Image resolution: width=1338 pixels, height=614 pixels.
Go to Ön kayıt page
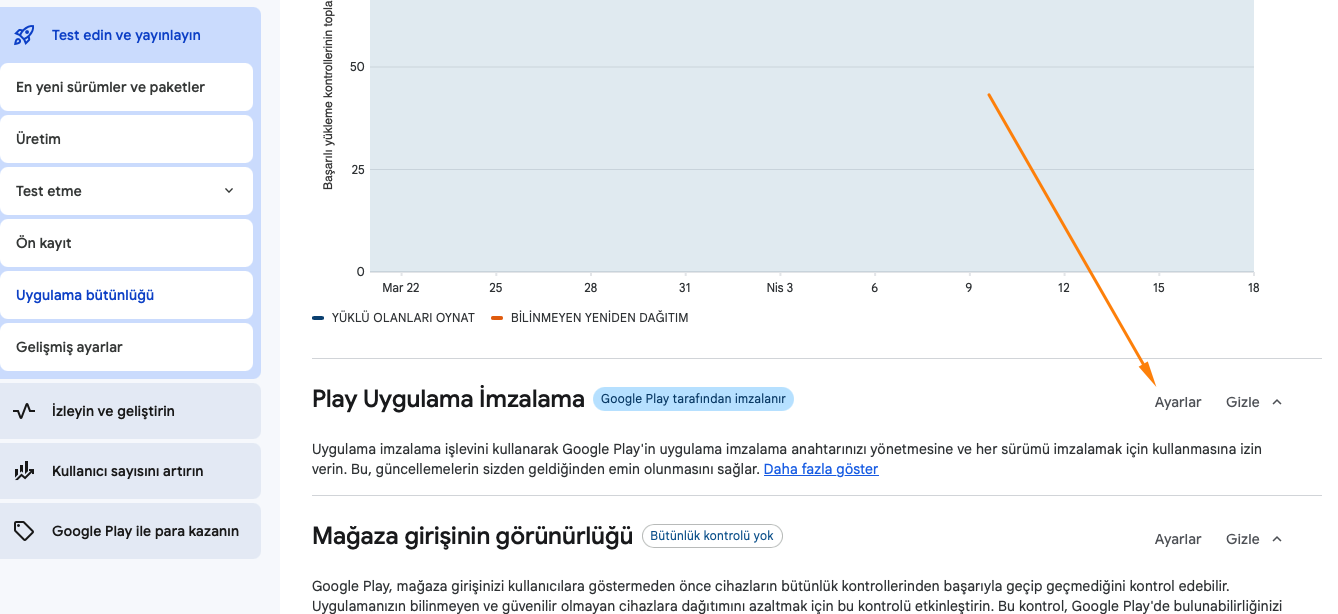click(126, 243)
